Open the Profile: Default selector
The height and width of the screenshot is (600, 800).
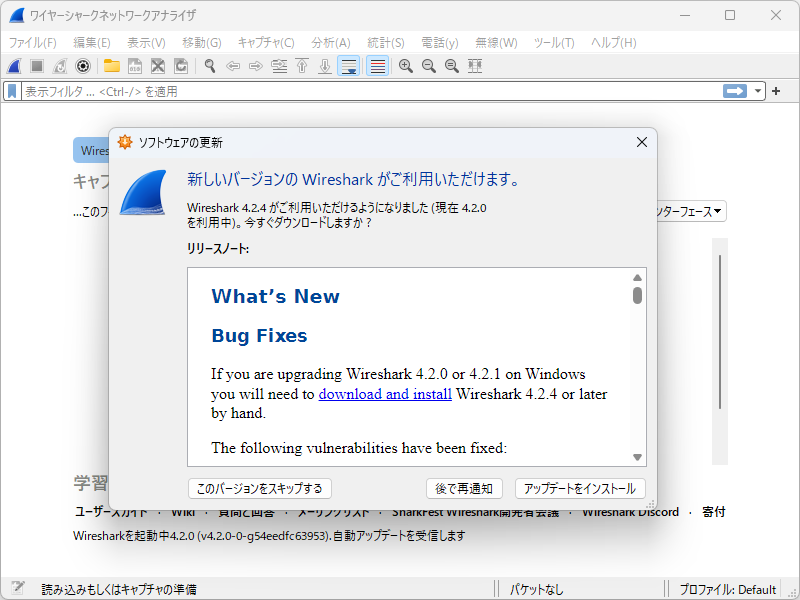click(730, 589)
